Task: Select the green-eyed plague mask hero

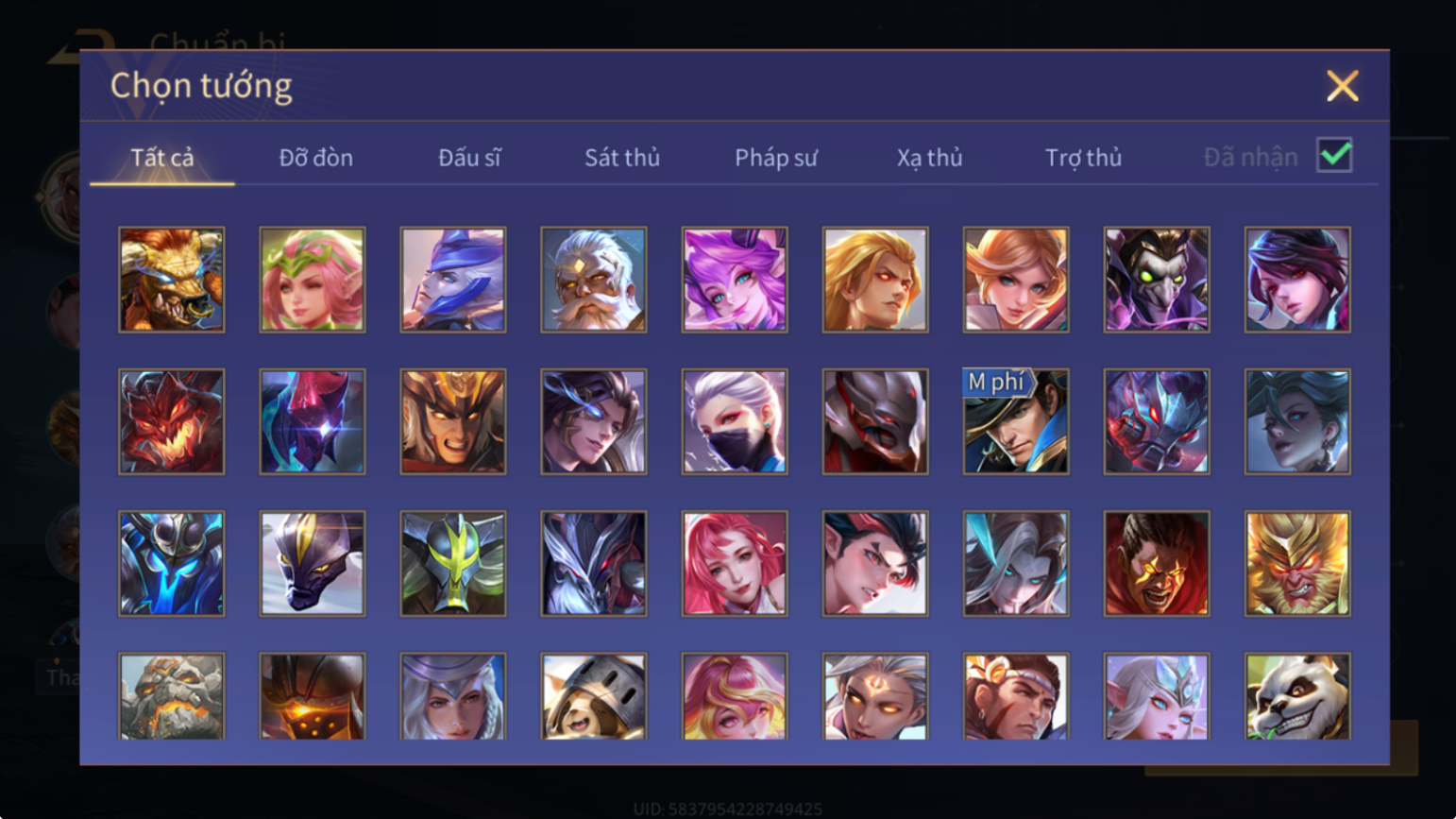Action: (1157, 280)
